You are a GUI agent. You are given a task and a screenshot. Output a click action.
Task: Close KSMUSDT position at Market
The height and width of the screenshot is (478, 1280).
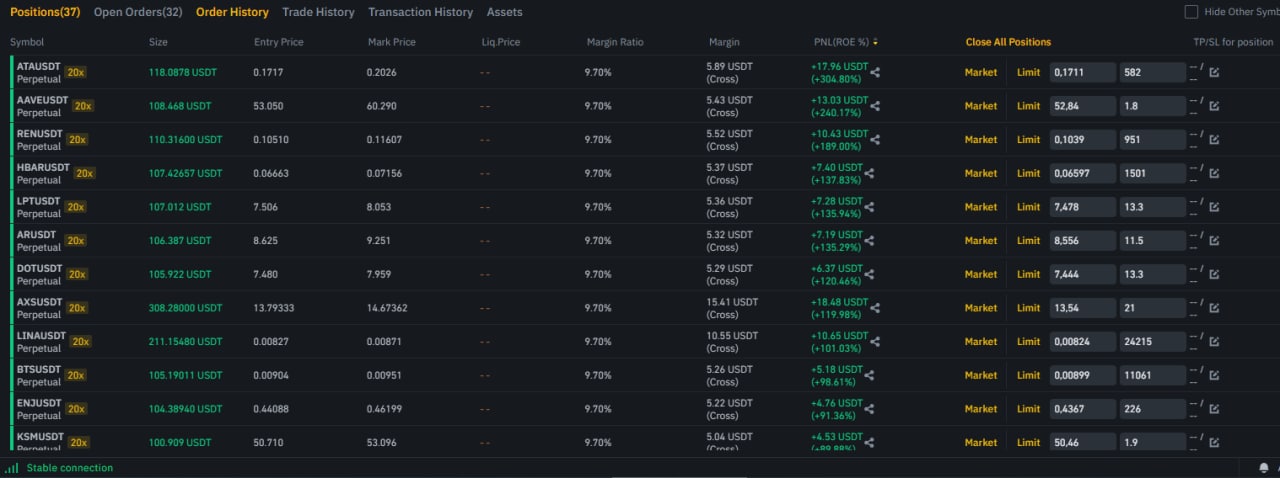click(x=981, y=442)
